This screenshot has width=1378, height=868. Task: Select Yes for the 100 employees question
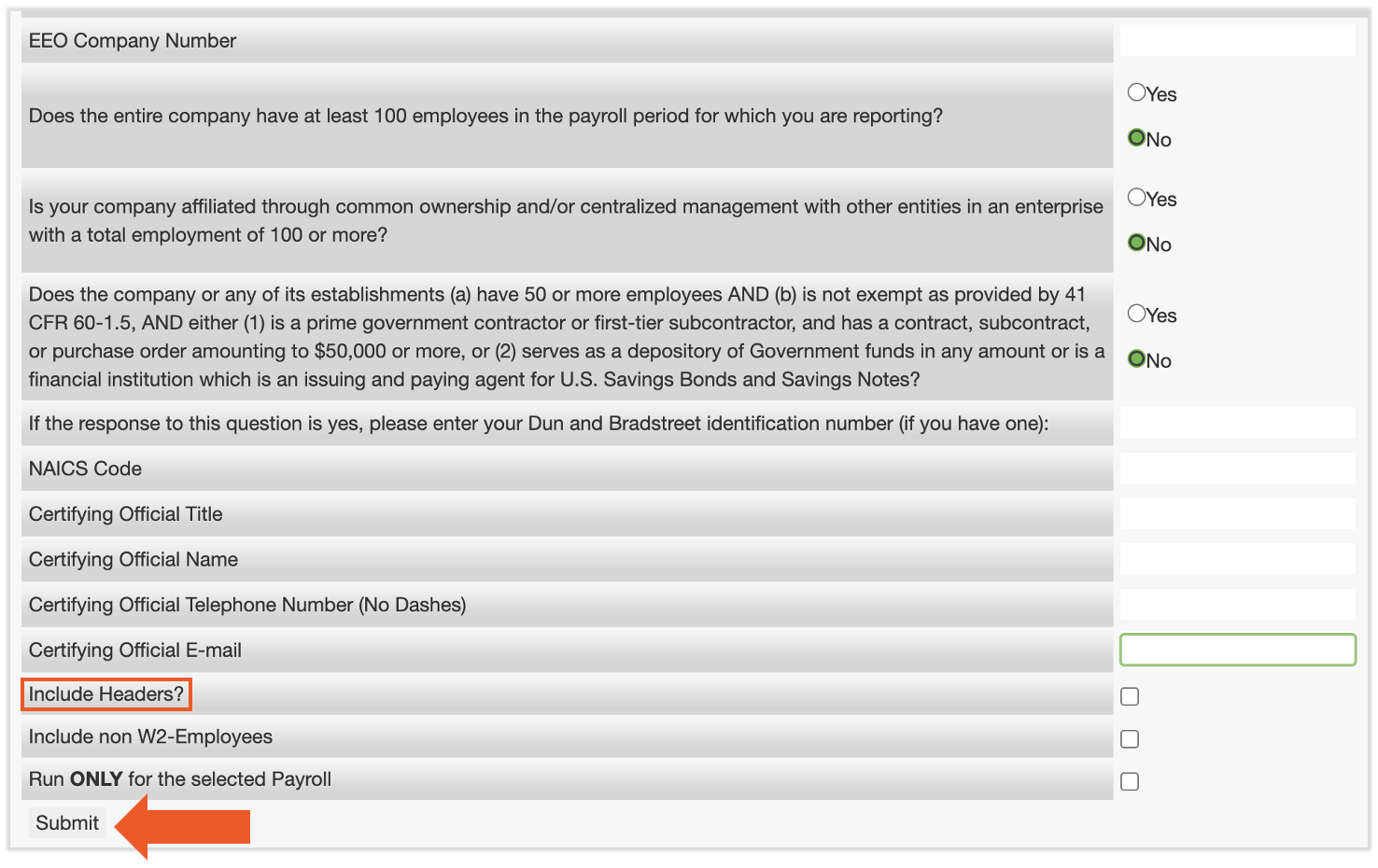pos(1137,92)
